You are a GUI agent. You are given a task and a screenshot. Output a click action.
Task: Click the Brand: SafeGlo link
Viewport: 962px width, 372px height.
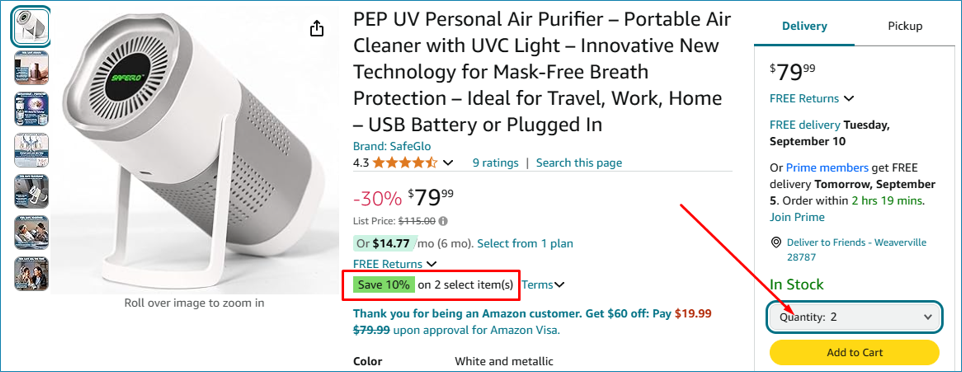coord(392,146)
